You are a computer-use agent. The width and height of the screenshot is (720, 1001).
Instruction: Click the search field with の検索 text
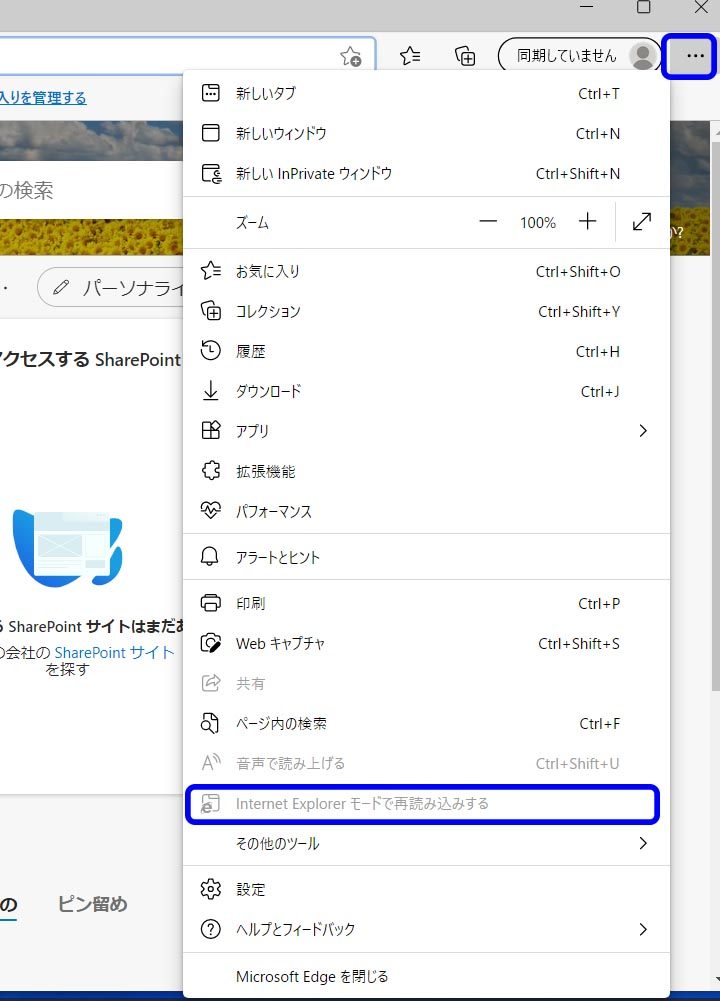(89, 190)
